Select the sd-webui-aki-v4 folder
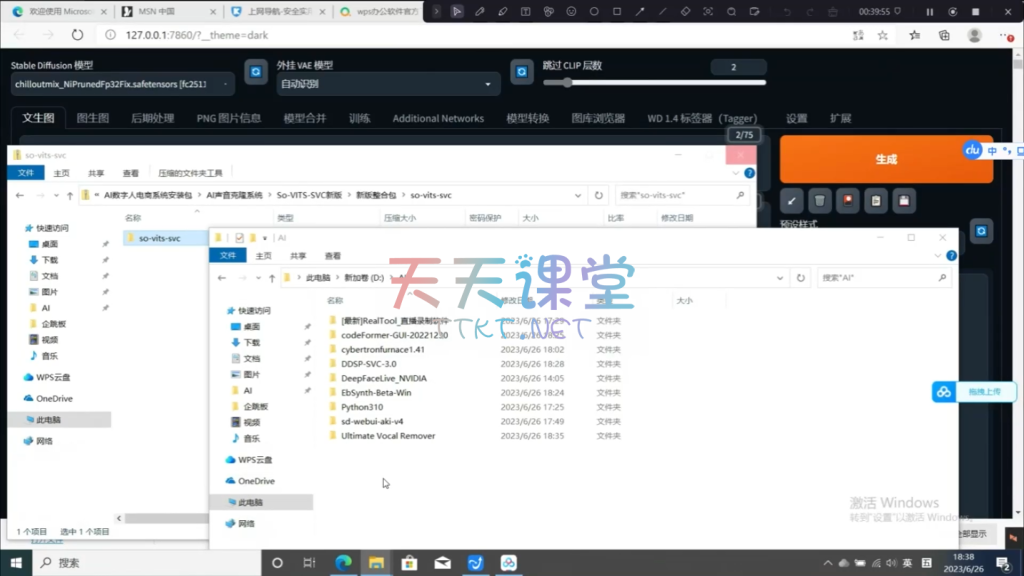1024x576 pixels. 372,421
